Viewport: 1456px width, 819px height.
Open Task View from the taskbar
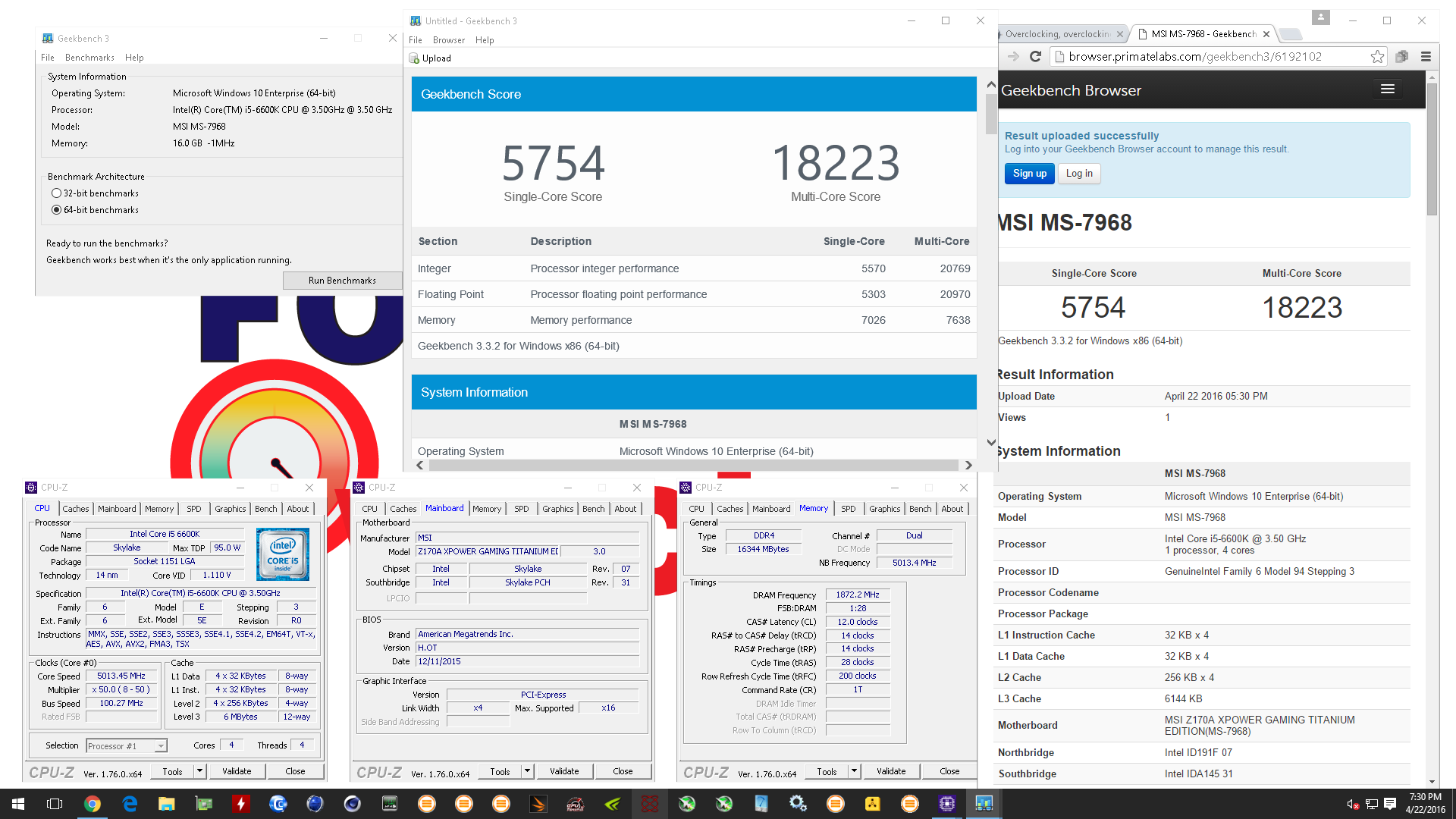(x=55, y=804)
